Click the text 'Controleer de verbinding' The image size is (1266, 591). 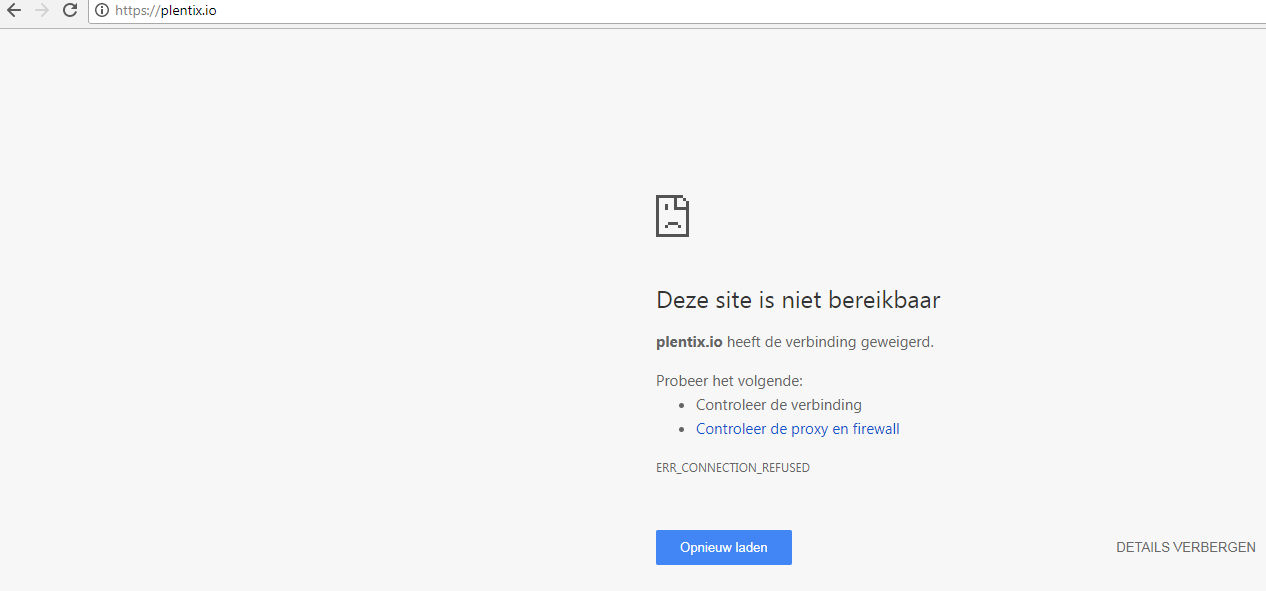(x=779, y=405)
